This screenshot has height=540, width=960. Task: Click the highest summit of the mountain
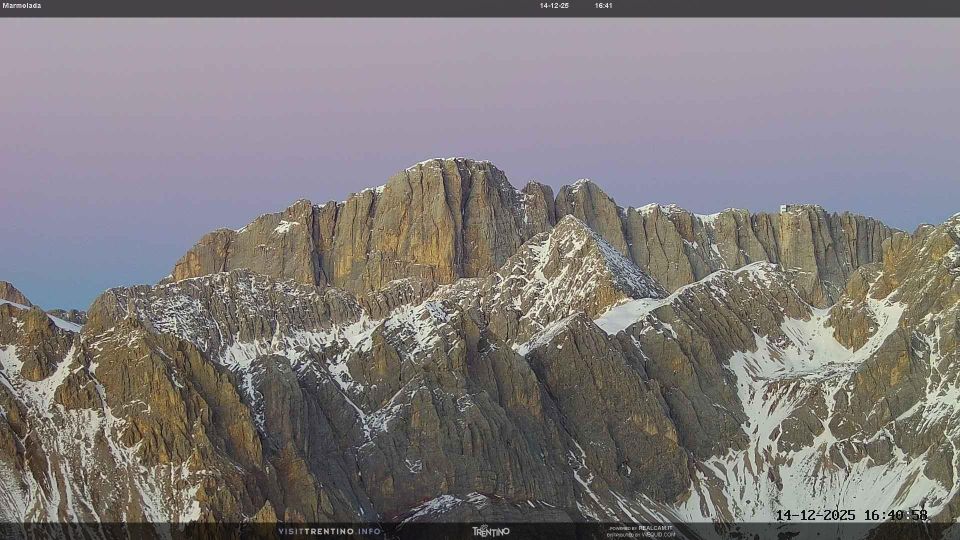click(x=450, y=162)
